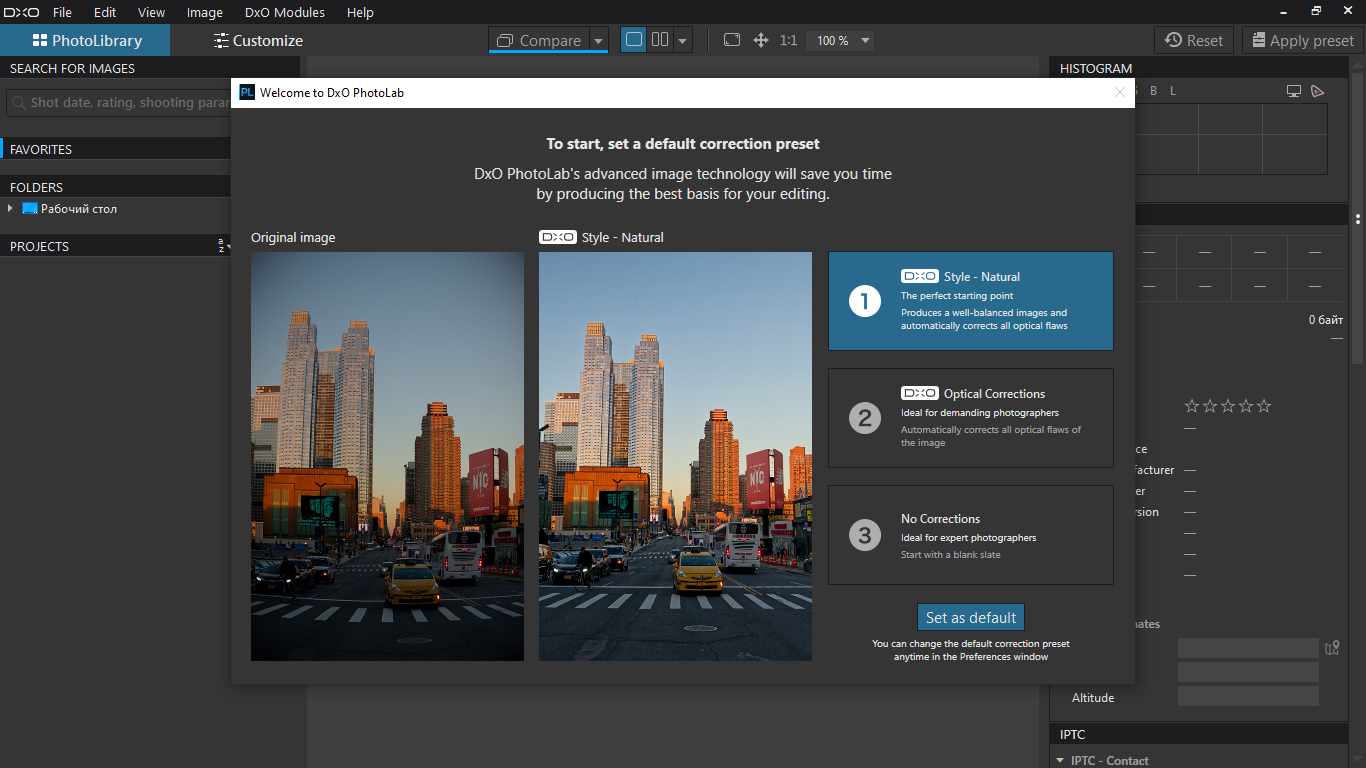Viewport: 1366px width, 768px height.
Task: Collapse the IPTC - Contact section
Action: coord(1060,761)
